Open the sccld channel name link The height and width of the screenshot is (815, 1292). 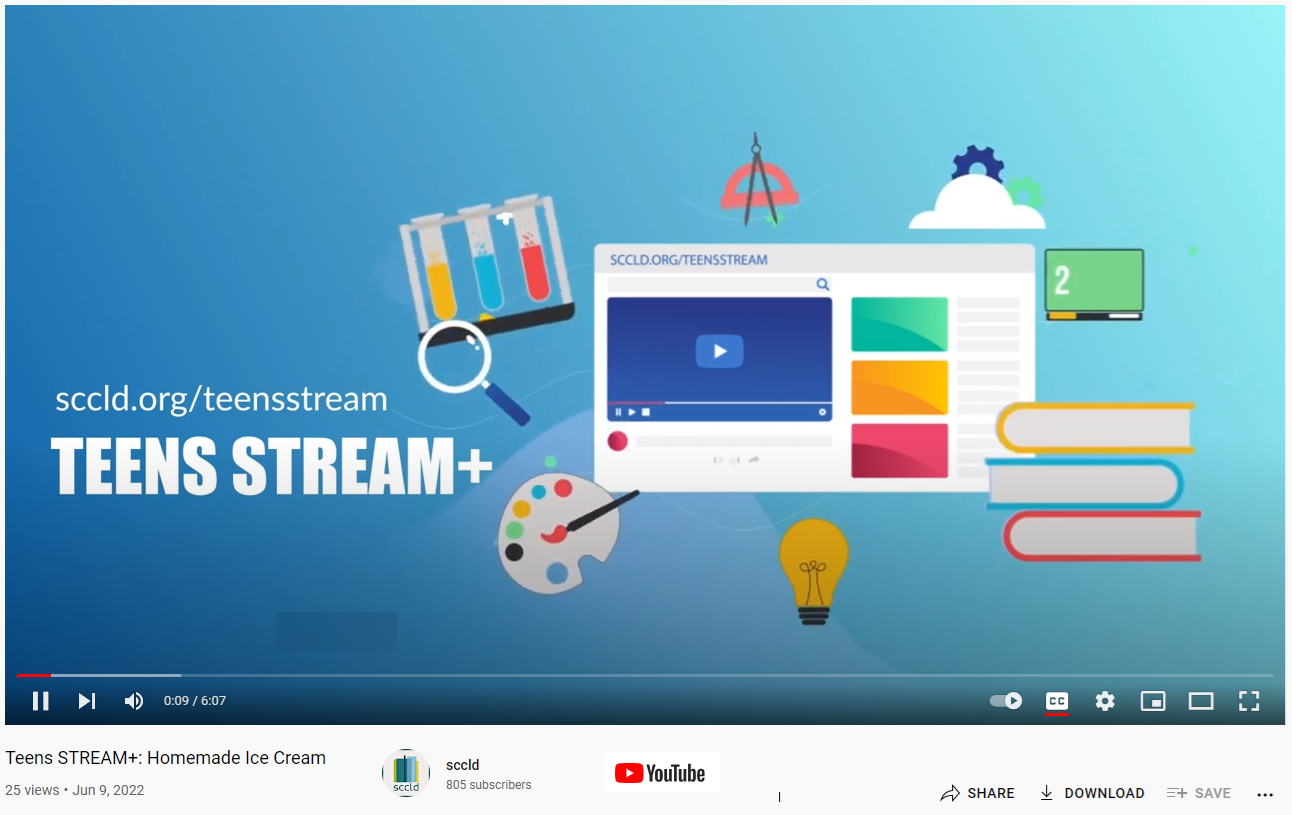point(462,765)
